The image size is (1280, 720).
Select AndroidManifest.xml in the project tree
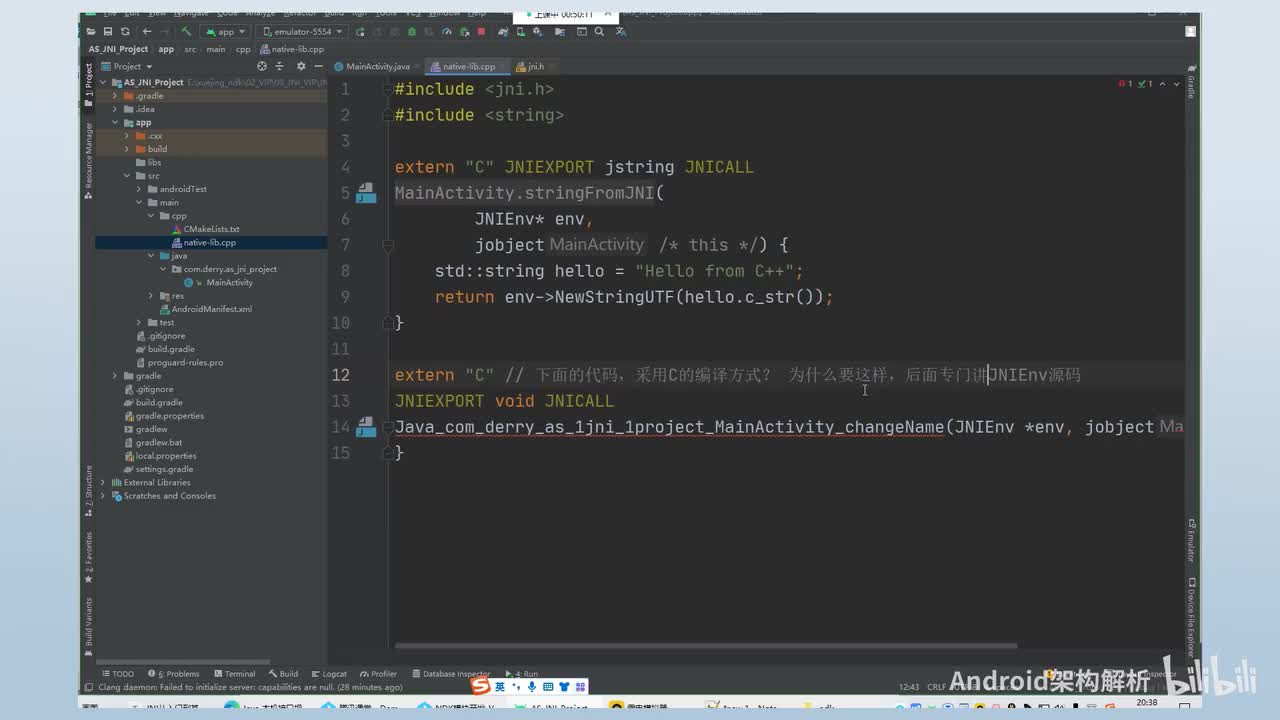[205, 309]
